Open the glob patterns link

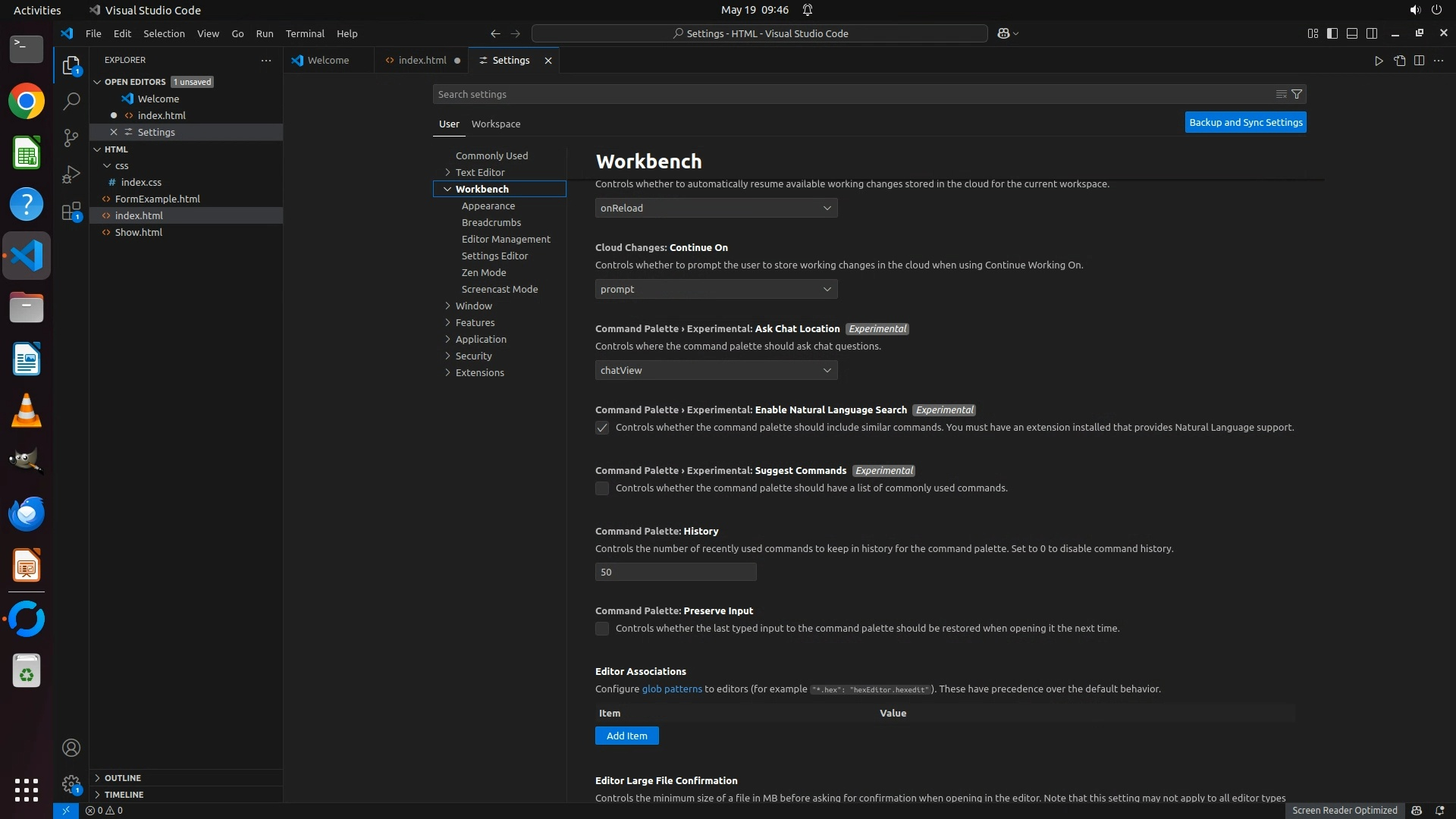point(672,689)
